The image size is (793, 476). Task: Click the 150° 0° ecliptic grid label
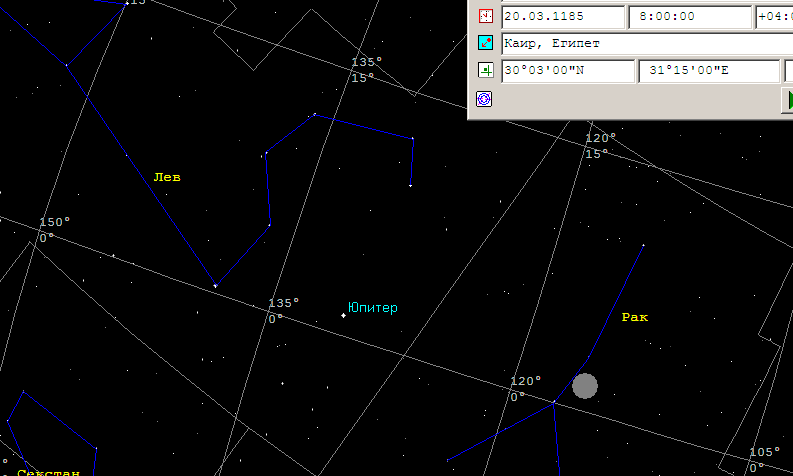55,230
